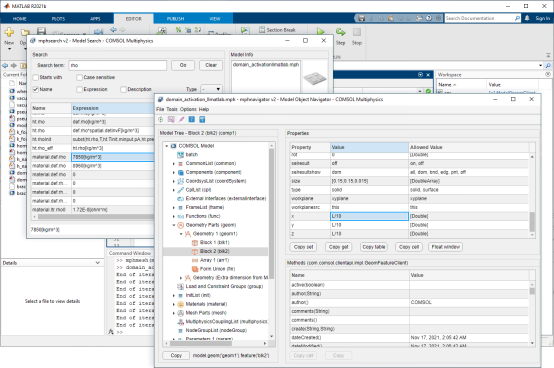The height and width of the screenshot is (368, 554).
Task: Open the Tools menu in Model Navigator
Action: [172, 109]
